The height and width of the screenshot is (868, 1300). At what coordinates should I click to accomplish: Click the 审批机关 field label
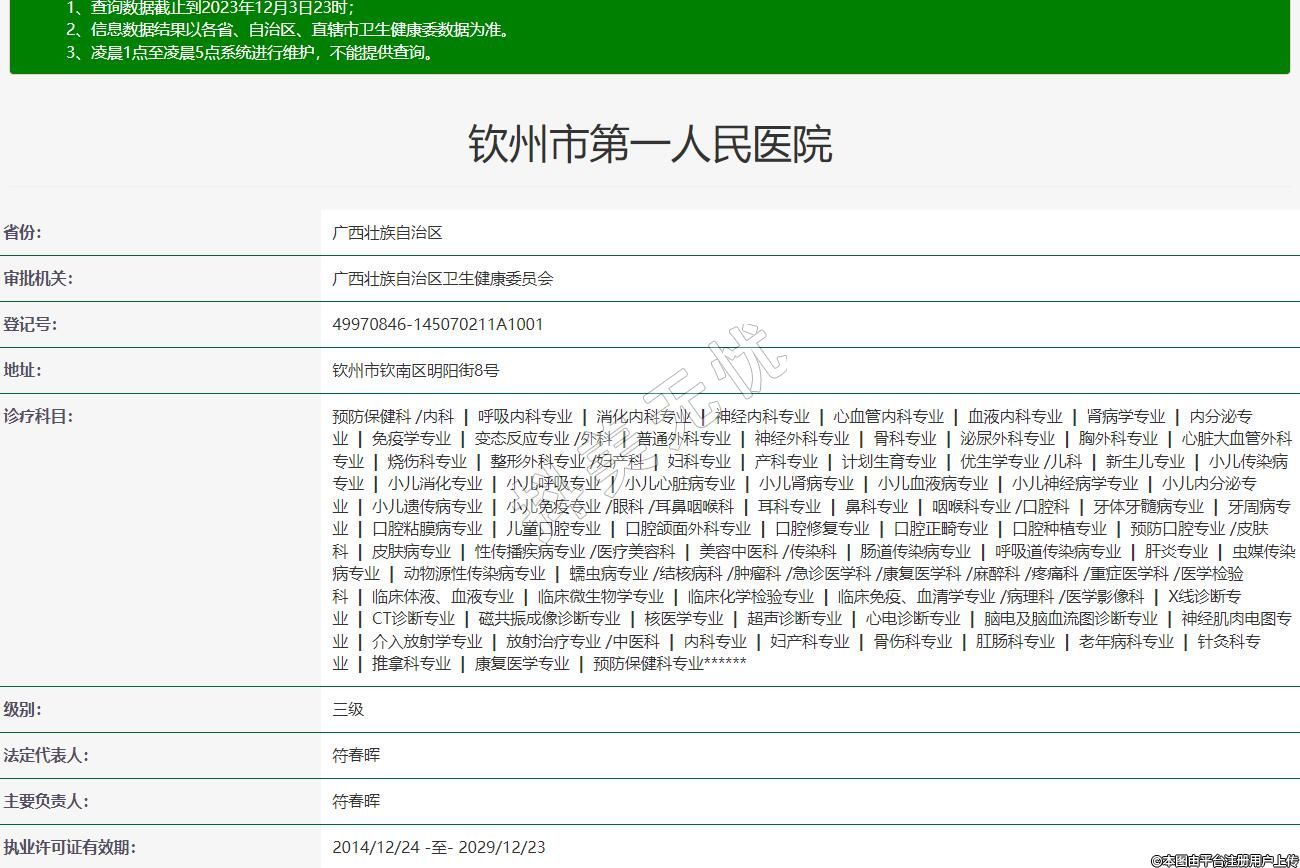tap(38, 278)
